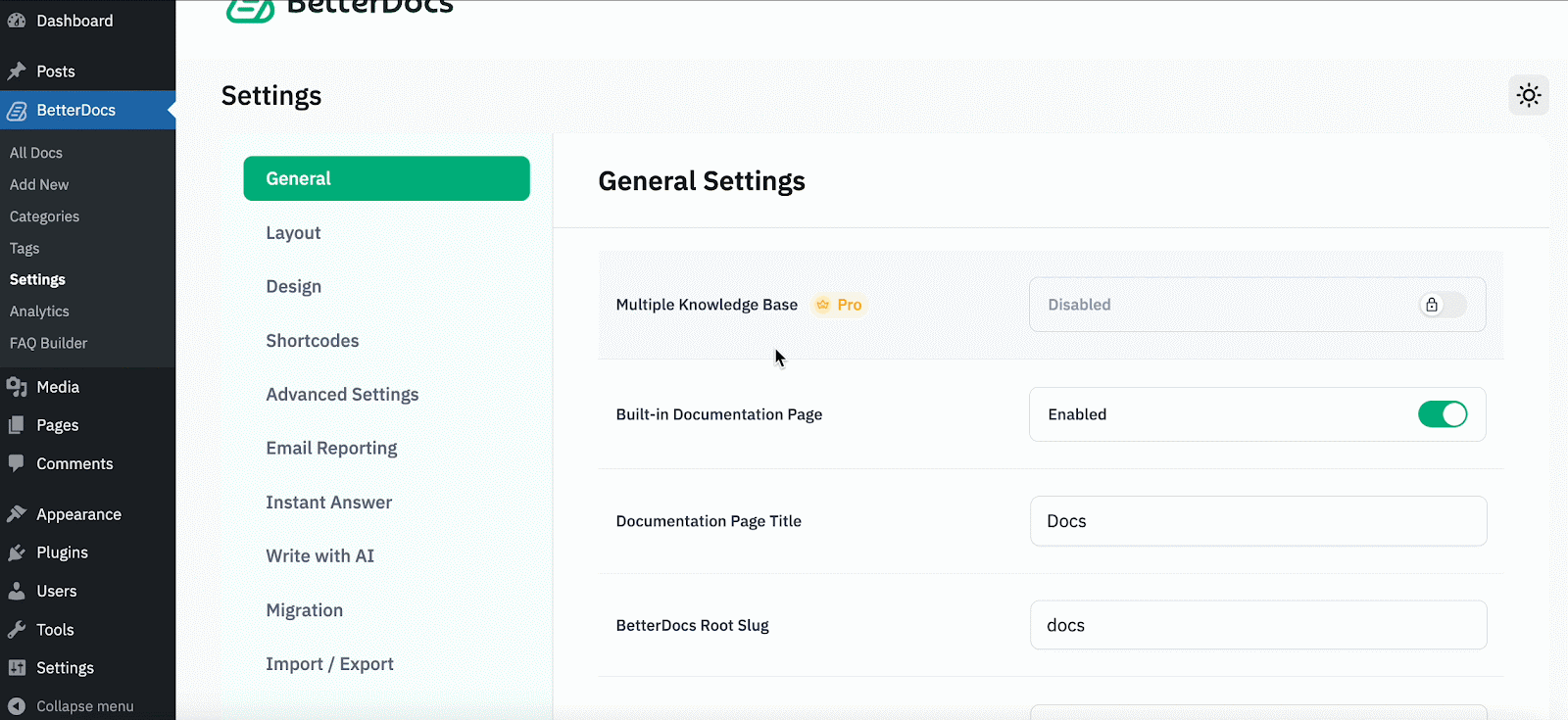Click the Dashboard gauge icon
This screenshot has height=720, width=1568.
[17, 21]
